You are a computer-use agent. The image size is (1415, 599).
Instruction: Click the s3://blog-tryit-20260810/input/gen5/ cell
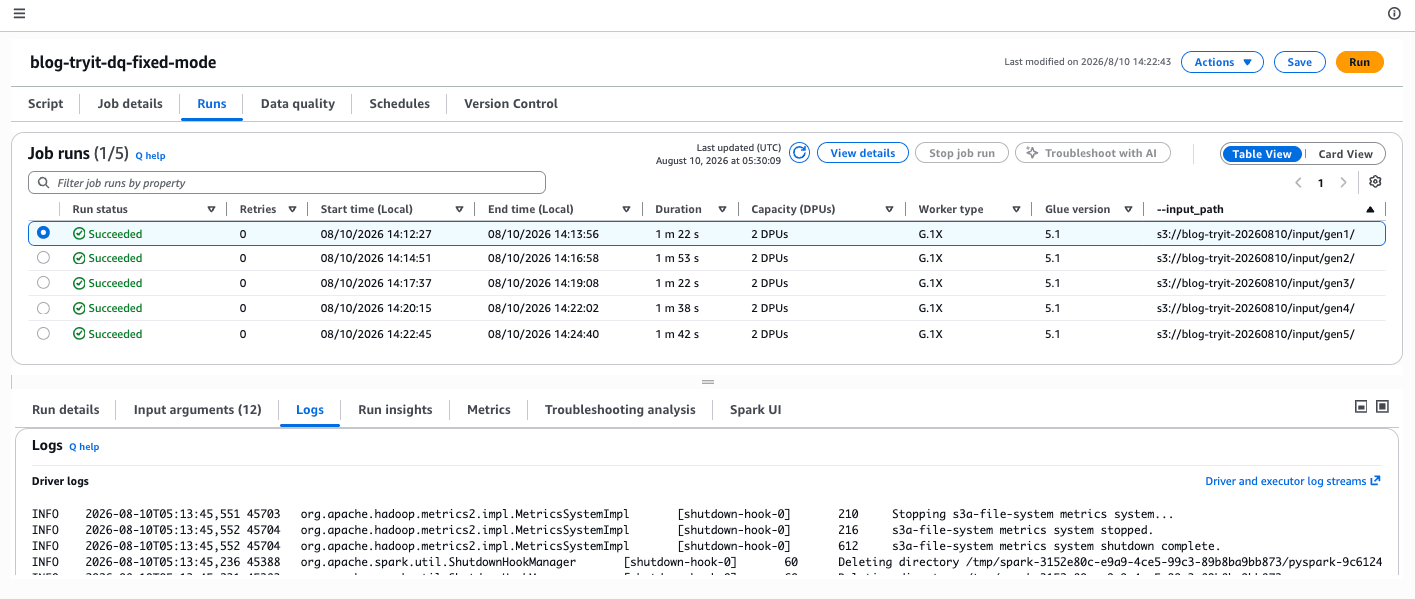pos(1255,334)
